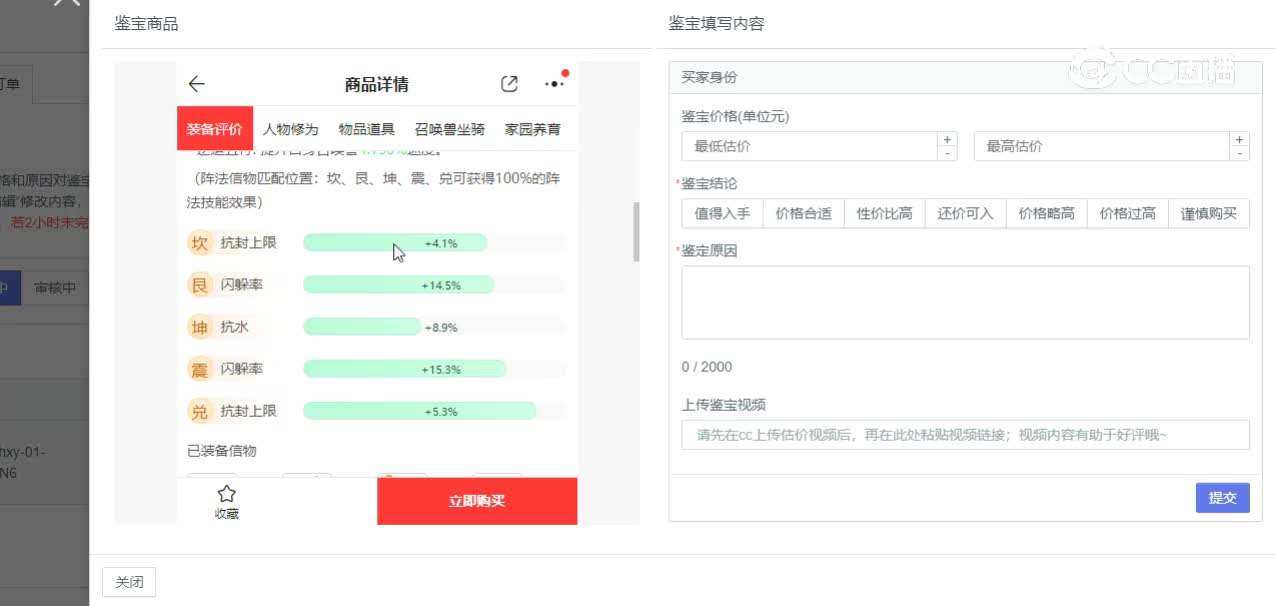Focus the 鉴定原因 reason text area

tap(965, 302)
